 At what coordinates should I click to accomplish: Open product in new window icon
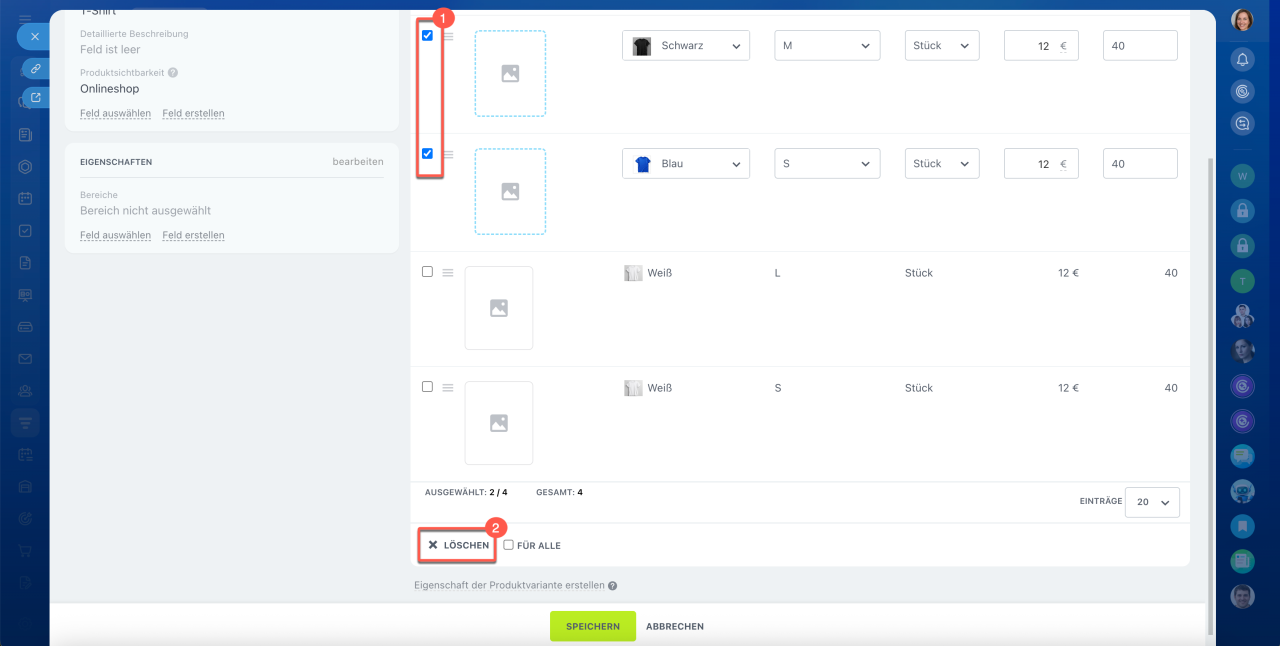tap(36, 97)
